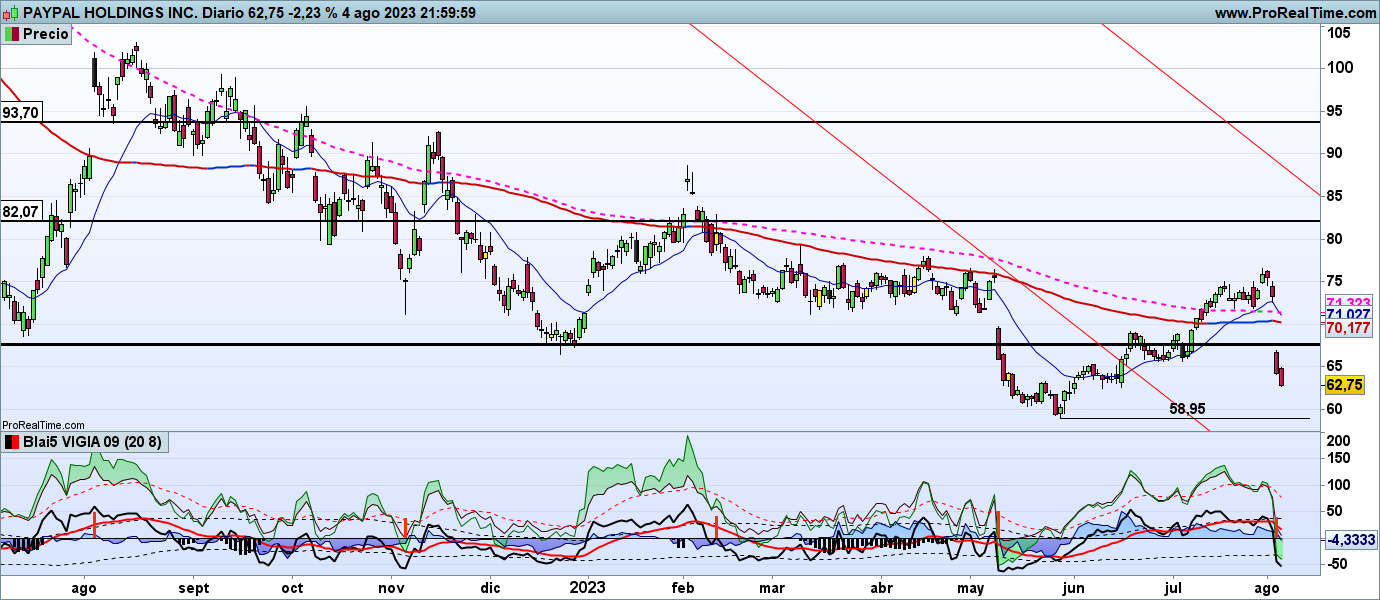
Task: Click the black-red icon beside Blai5 VIGIA
Action: click(11, 441)
